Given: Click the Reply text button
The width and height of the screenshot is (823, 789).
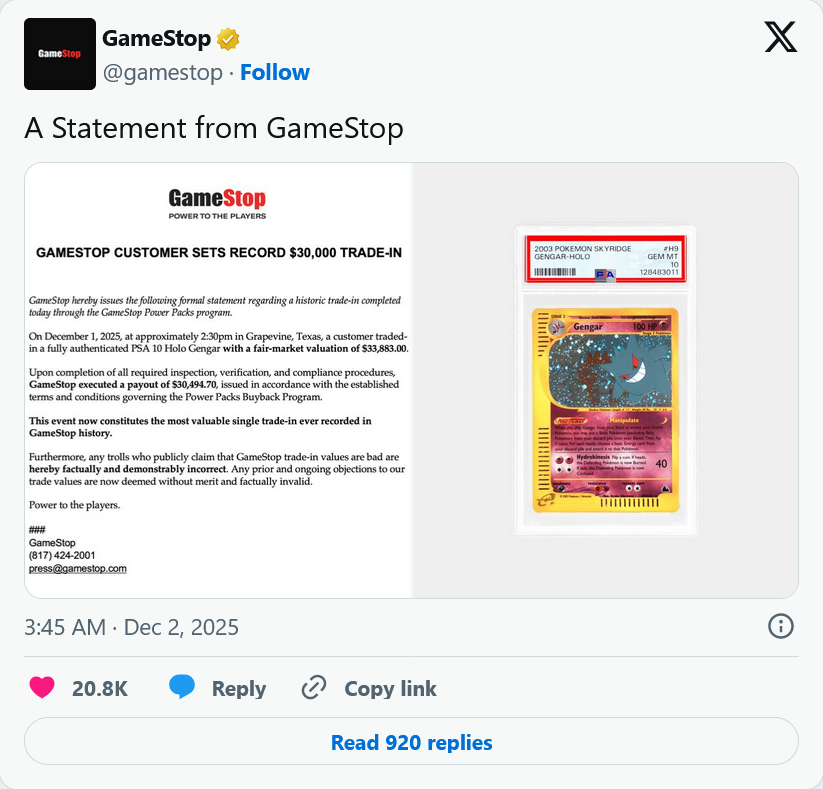Looking at the screenshot, I should tap(239, 689).
